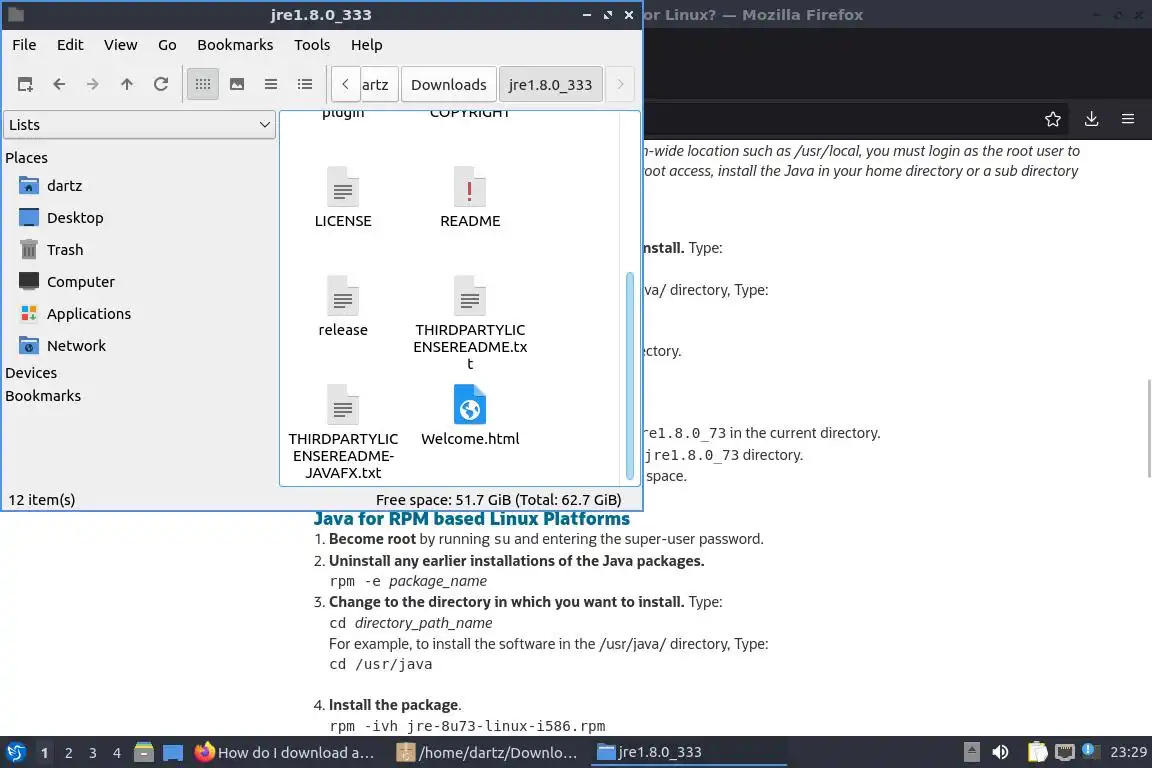Viewport: 1152px width, 768px height.
Task: Go back to previous folder
Action: (59, 85)
